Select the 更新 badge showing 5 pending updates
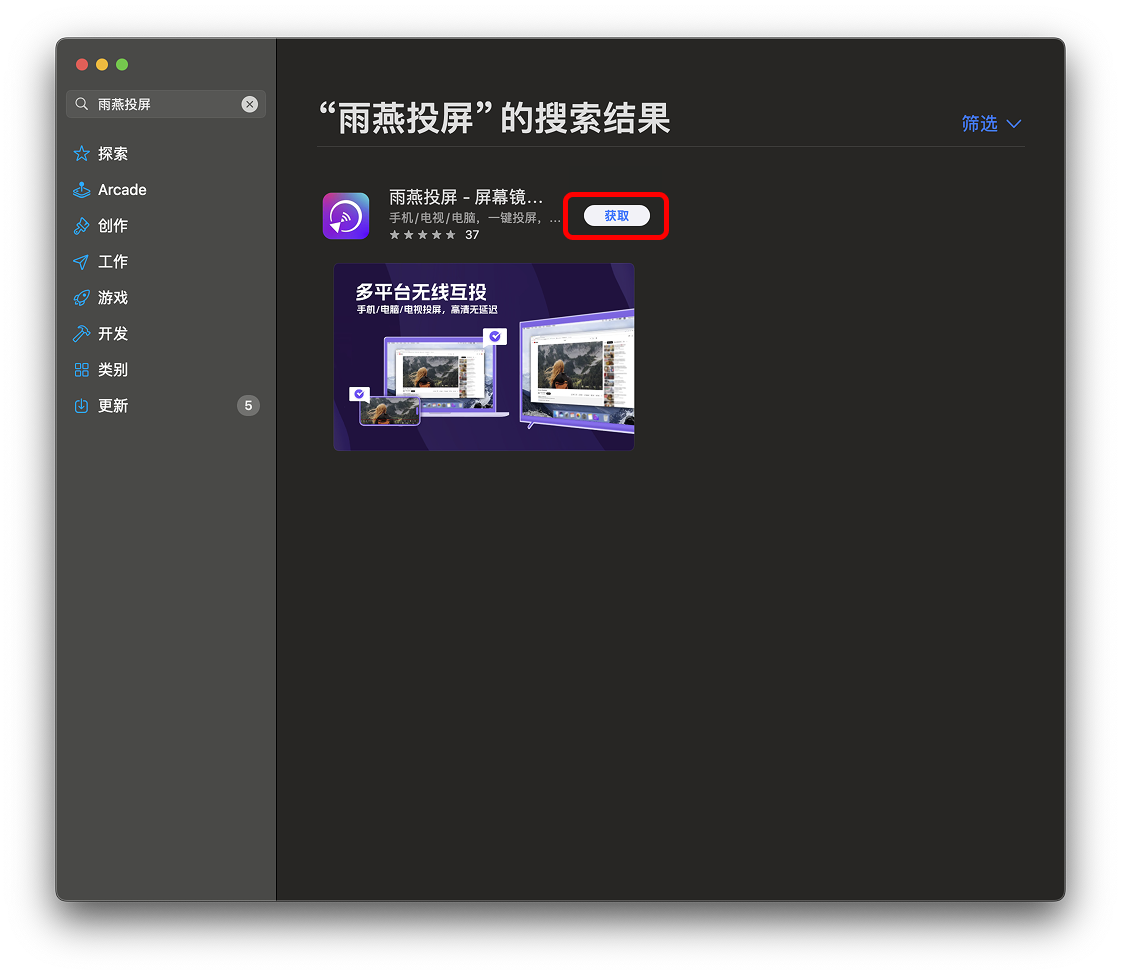The width and height of the screenshot is (1121, 975). (x=248, y=405)
